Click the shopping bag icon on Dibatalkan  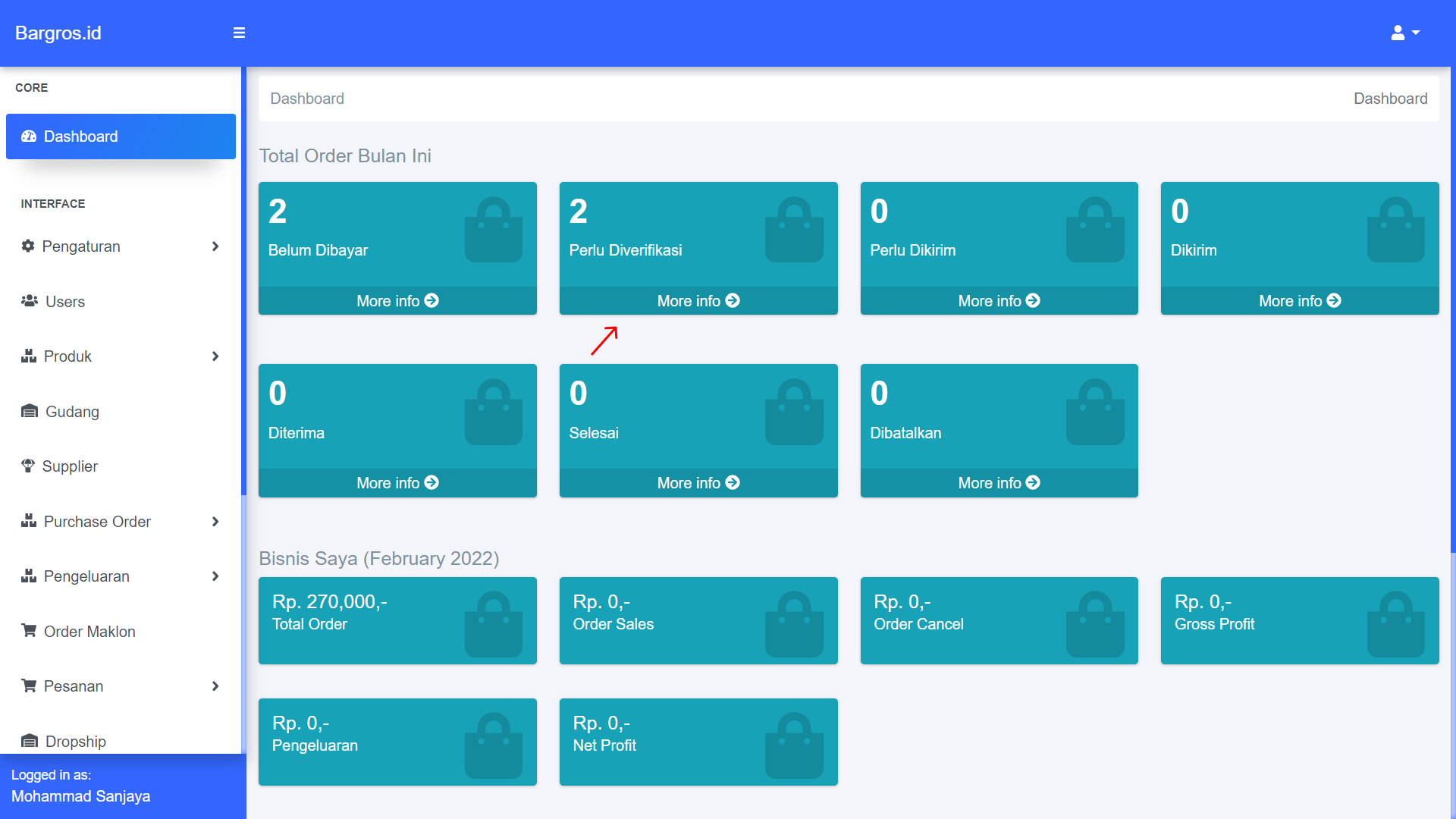[1095, 412]
